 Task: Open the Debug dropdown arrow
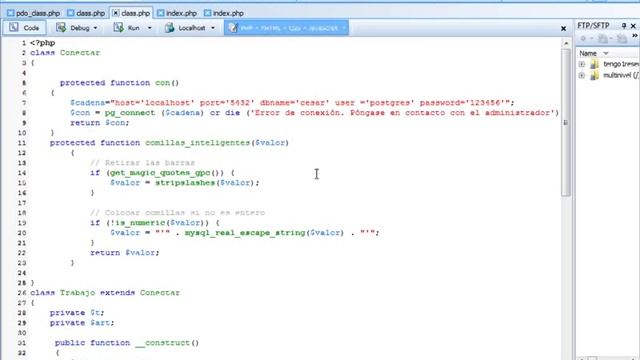[x=96, y=28]
